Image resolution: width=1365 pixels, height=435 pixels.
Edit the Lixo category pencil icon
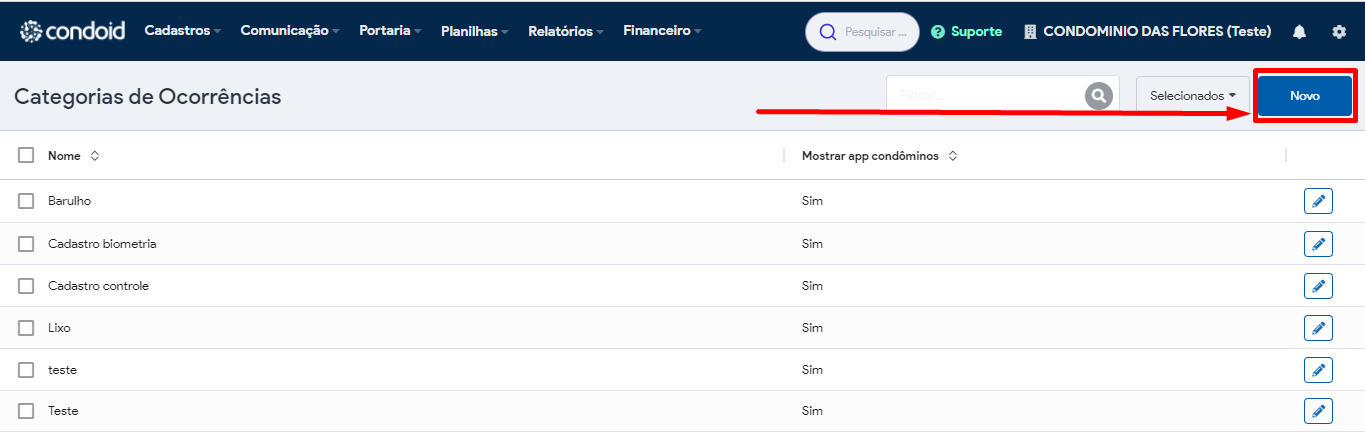1318,328
